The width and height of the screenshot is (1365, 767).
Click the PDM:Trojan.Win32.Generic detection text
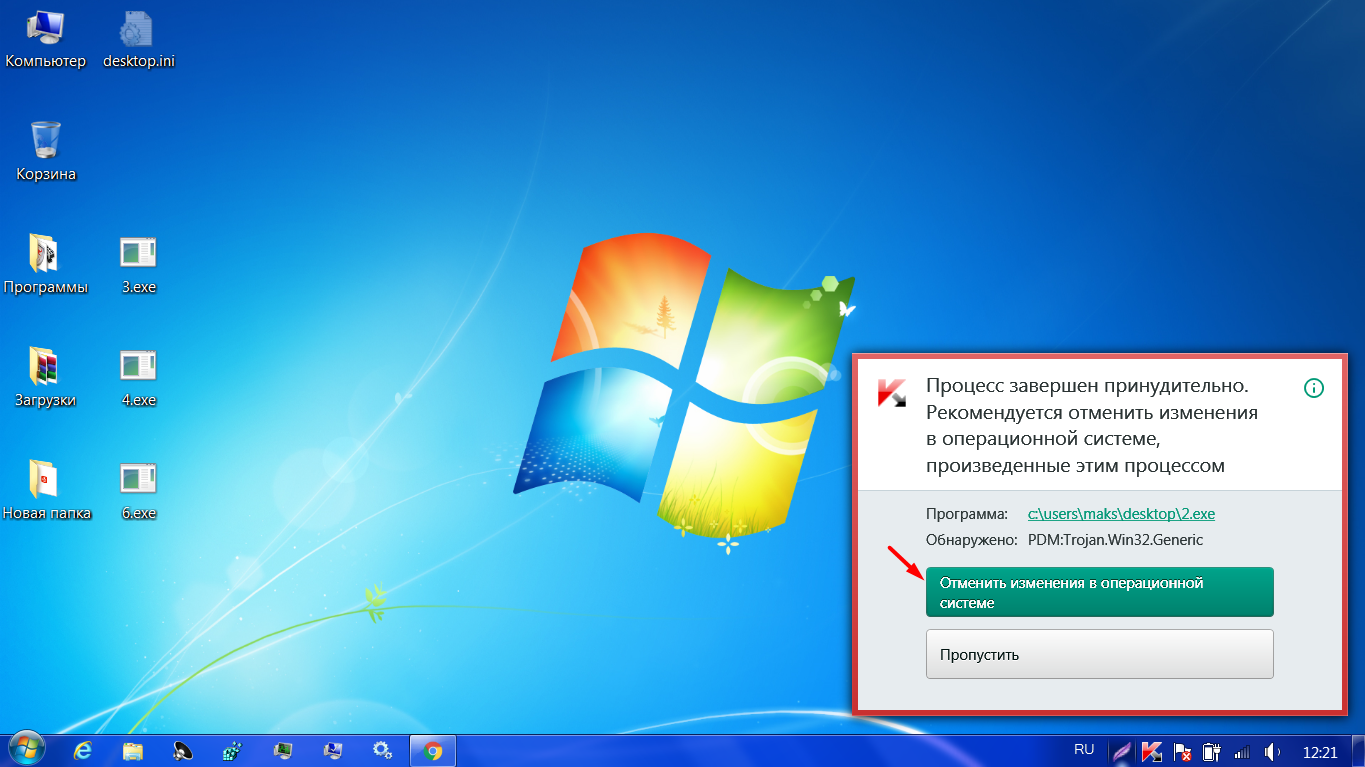click(x=1115, y=540)
